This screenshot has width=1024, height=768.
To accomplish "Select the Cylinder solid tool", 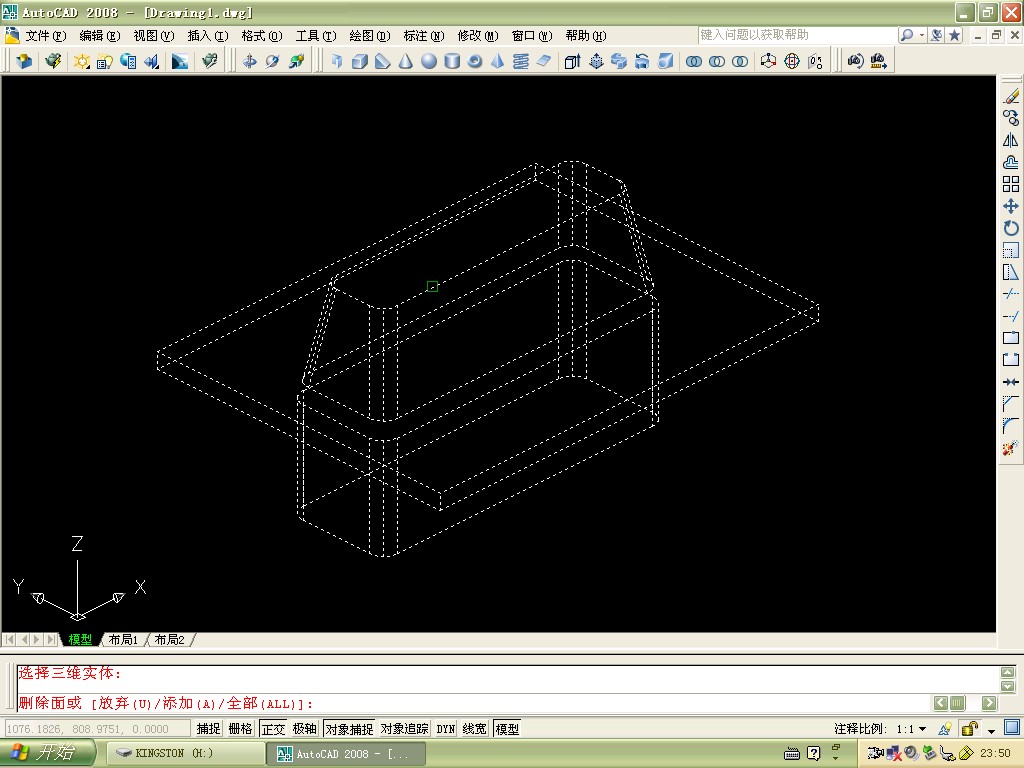I will point(452,61).
